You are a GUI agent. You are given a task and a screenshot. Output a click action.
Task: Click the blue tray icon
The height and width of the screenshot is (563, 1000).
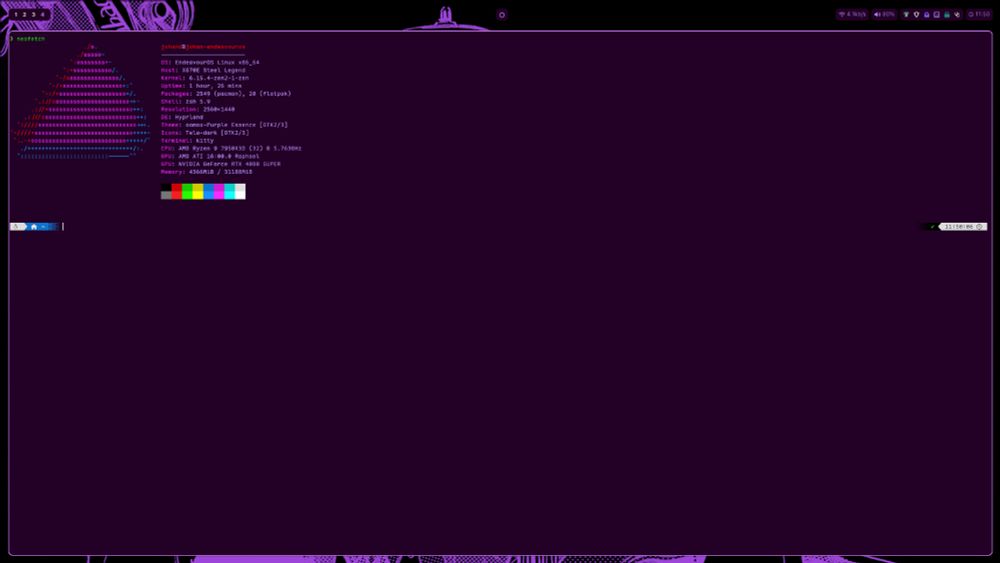(926, 14)
